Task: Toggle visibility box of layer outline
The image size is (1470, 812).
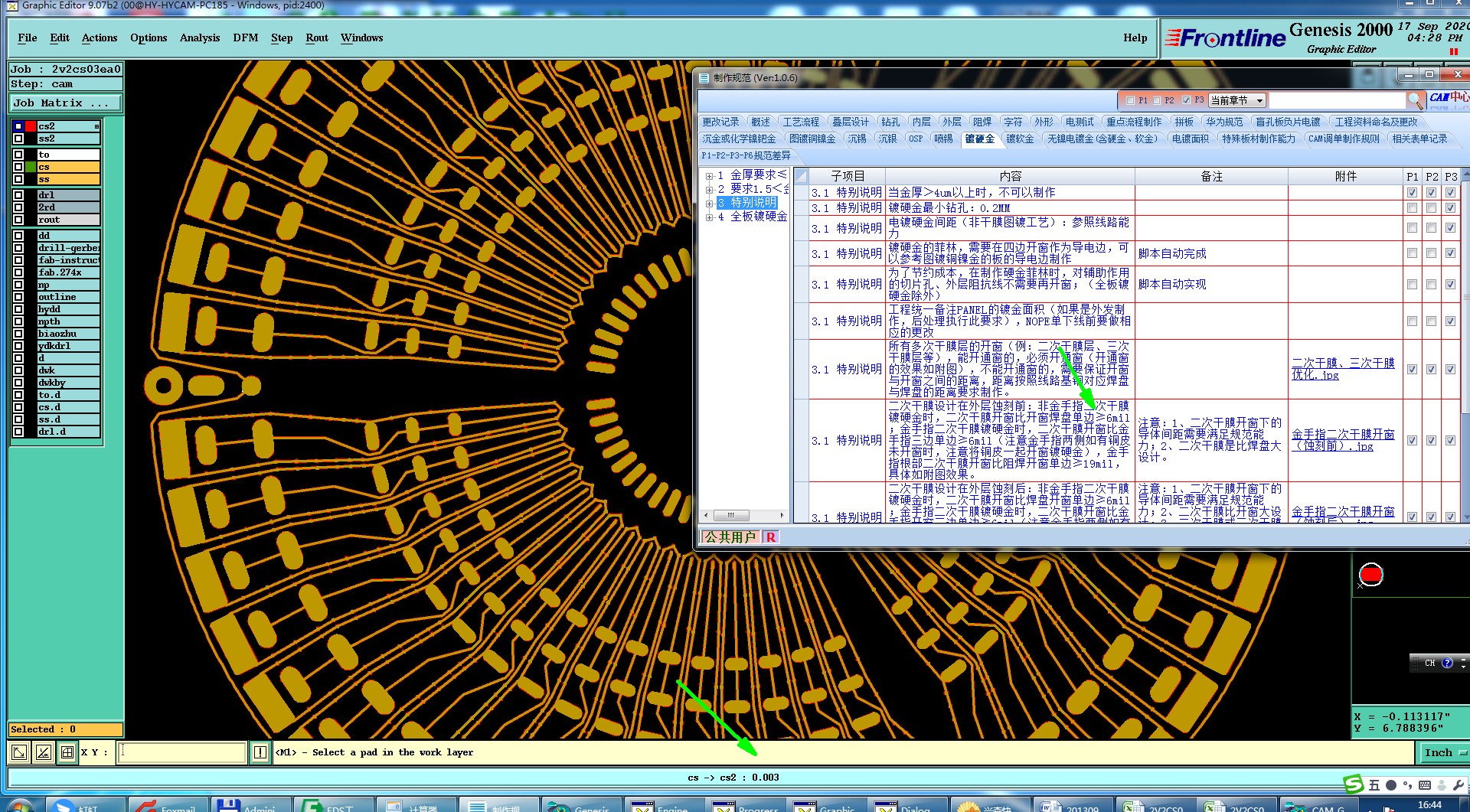Action: point(18,297)
